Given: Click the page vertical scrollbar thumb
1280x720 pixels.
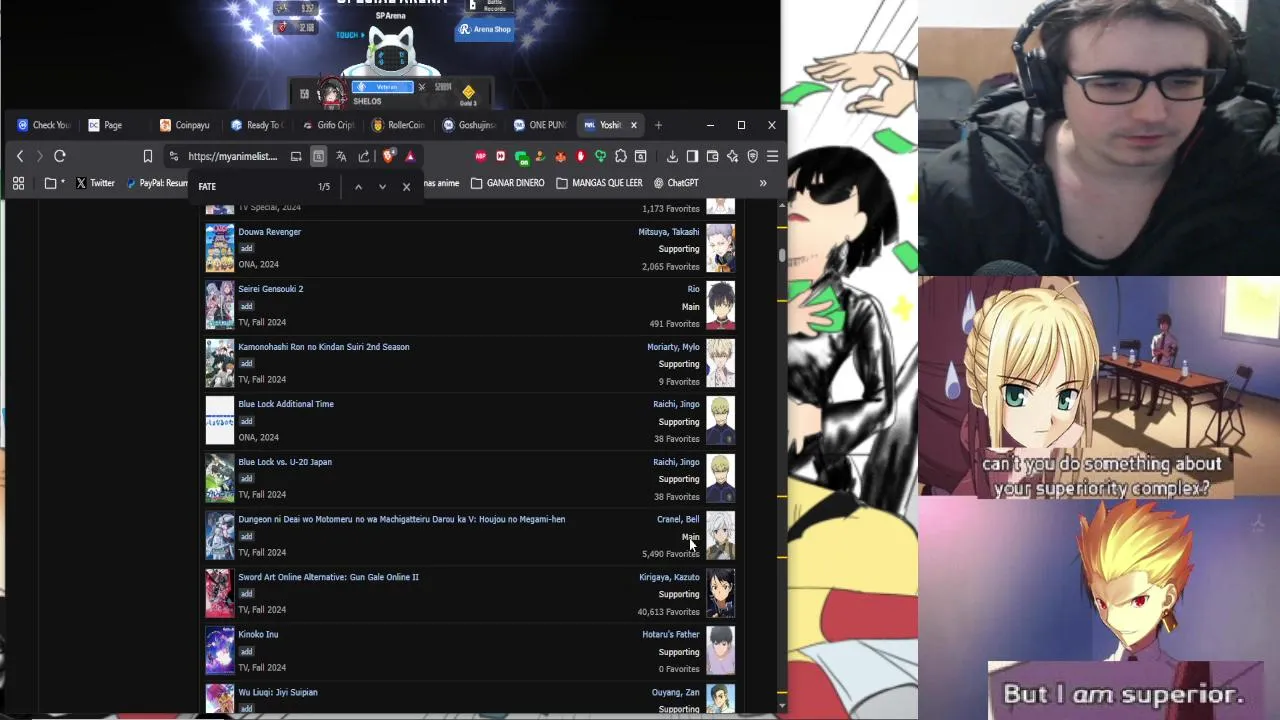Looking at the screenshot, I should tap(782, 255).
